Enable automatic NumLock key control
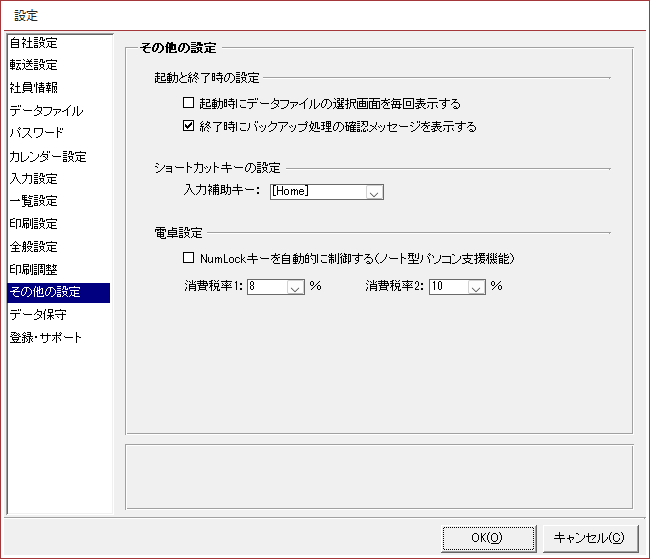The height and width of the screenshot is (559, 650). [188, 258]
